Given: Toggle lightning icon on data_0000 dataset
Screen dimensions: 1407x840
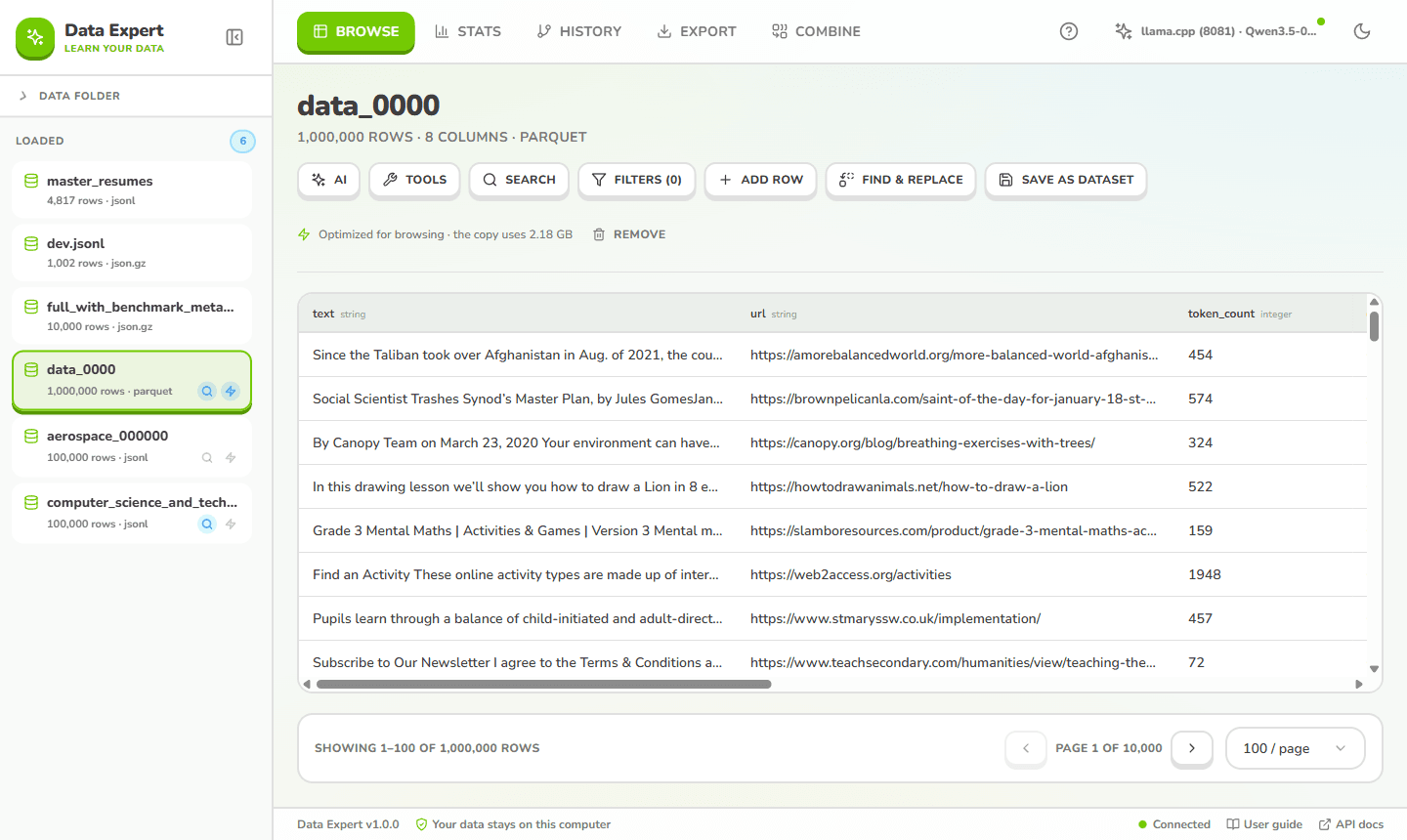Looking at the screenshot, I should [x=231, y=391].
